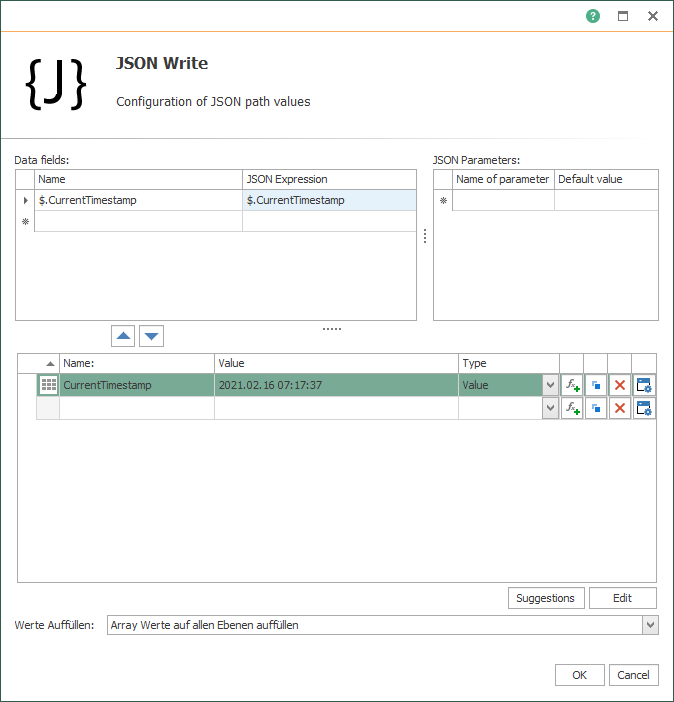Confirm the dialog with OK
Image resolution: width=674 pixels, height=702 pixels.
[579, 675]
